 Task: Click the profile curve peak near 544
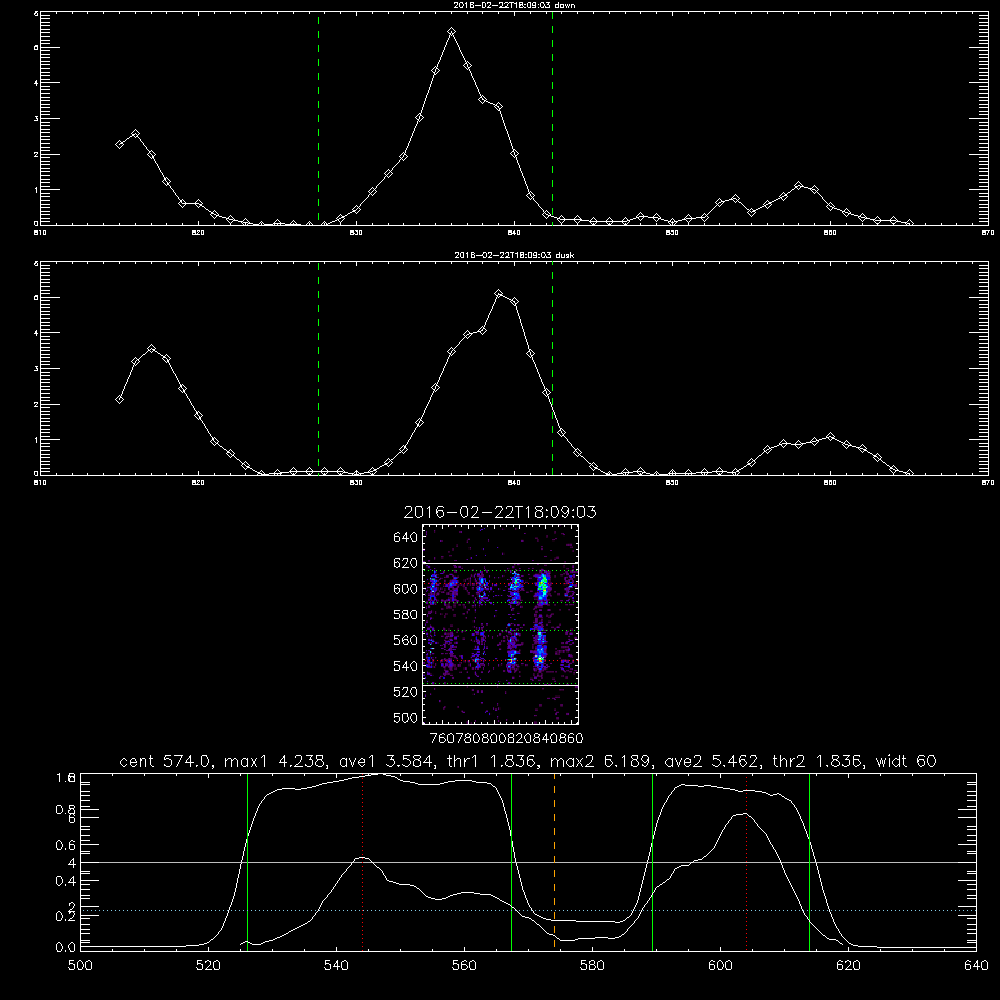click(362, 858)
